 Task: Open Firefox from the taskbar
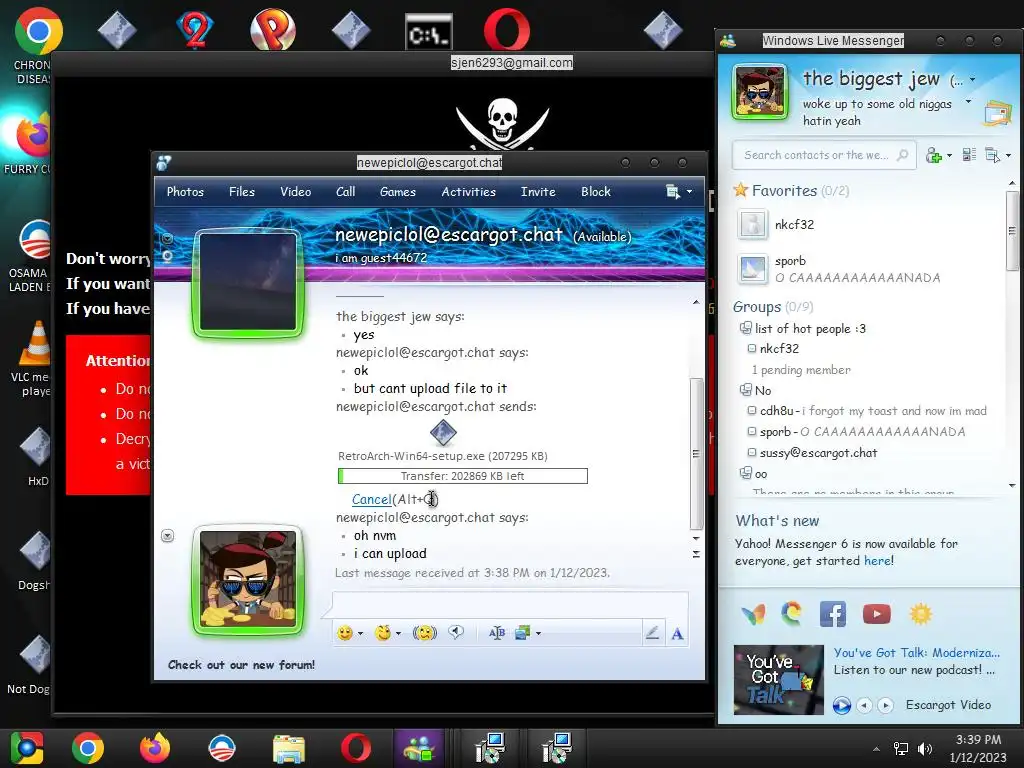[x=155, y=748]
